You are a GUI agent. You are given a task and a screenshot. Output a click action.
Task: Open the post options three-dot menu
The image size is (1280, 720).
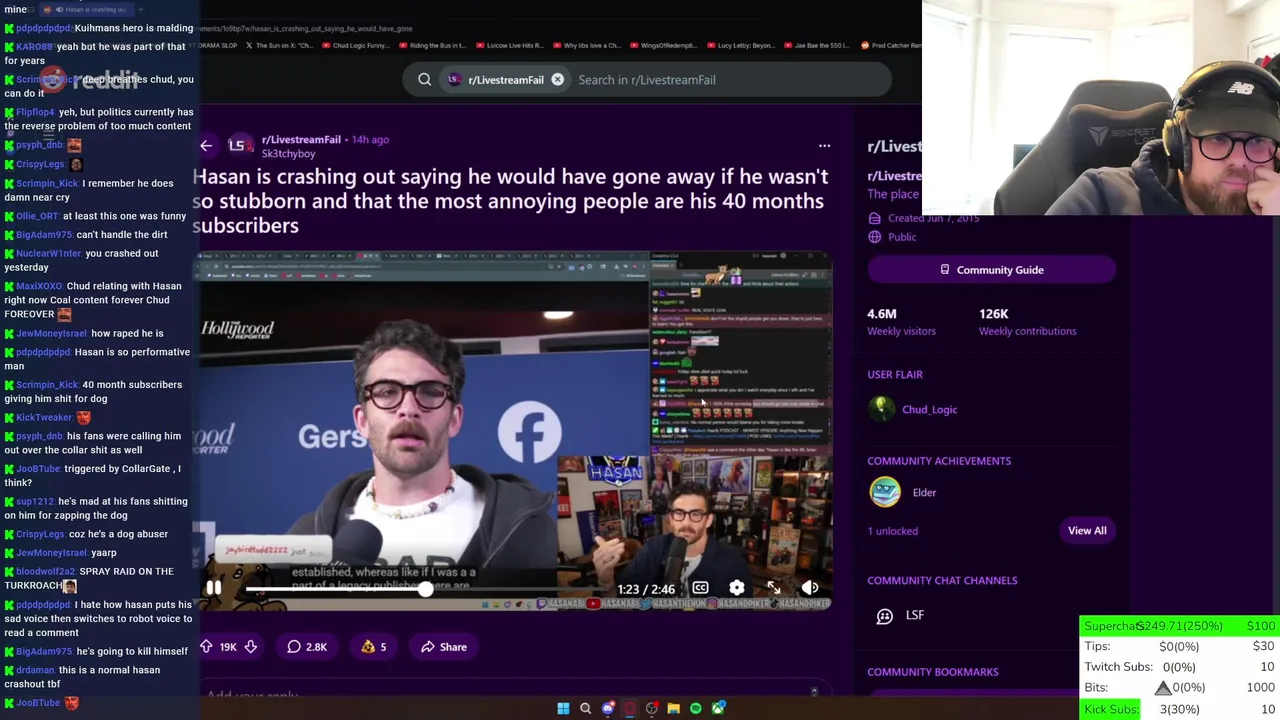pyautogui.click(x=824, y=146)
